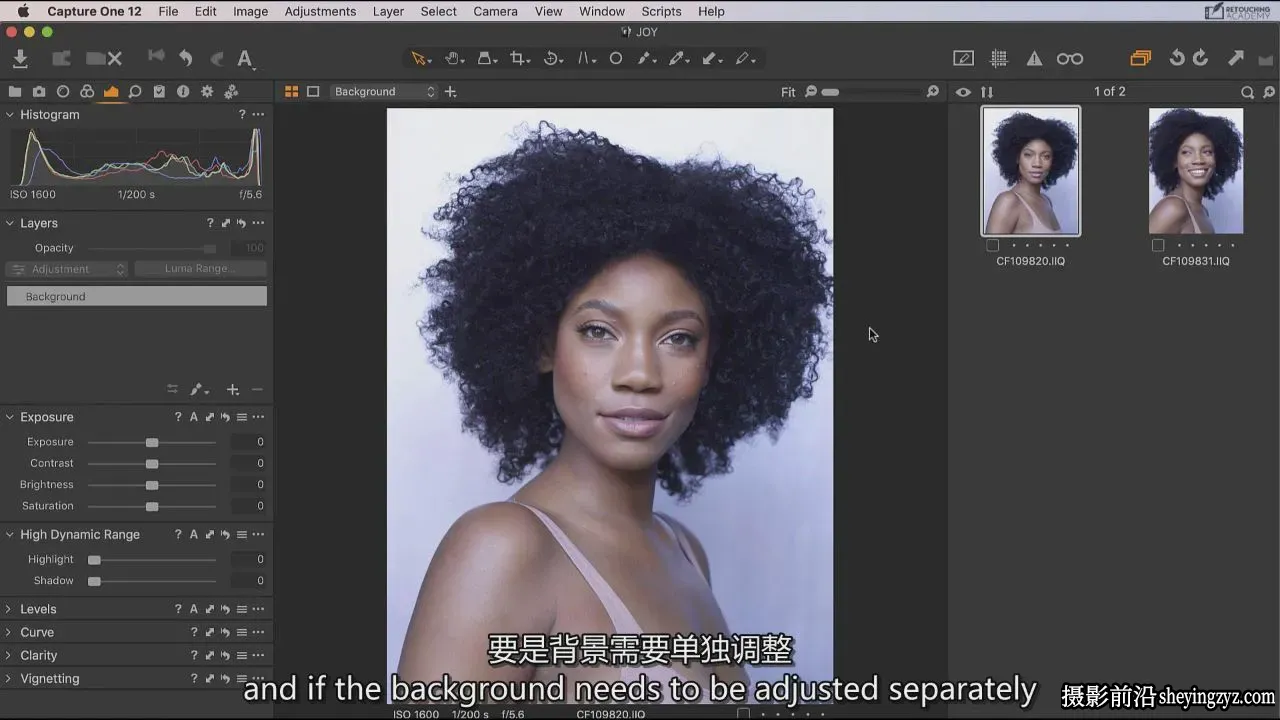This screenshot has height=720, width=1280.
Task: Select the Pan hand tool
Action: 453,59
